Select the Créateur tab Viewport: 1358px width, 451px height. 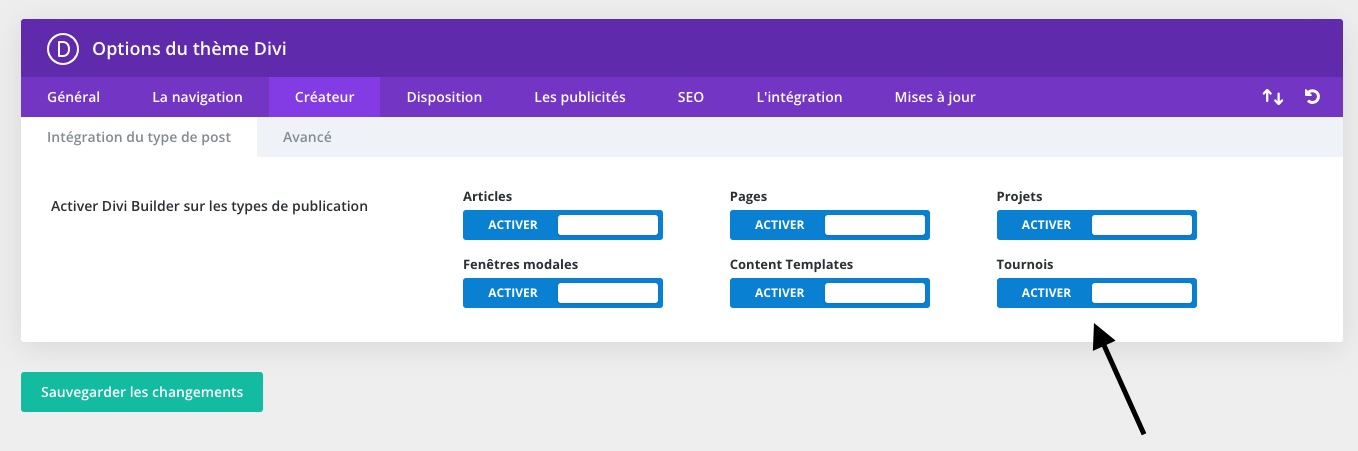[324, 97]
